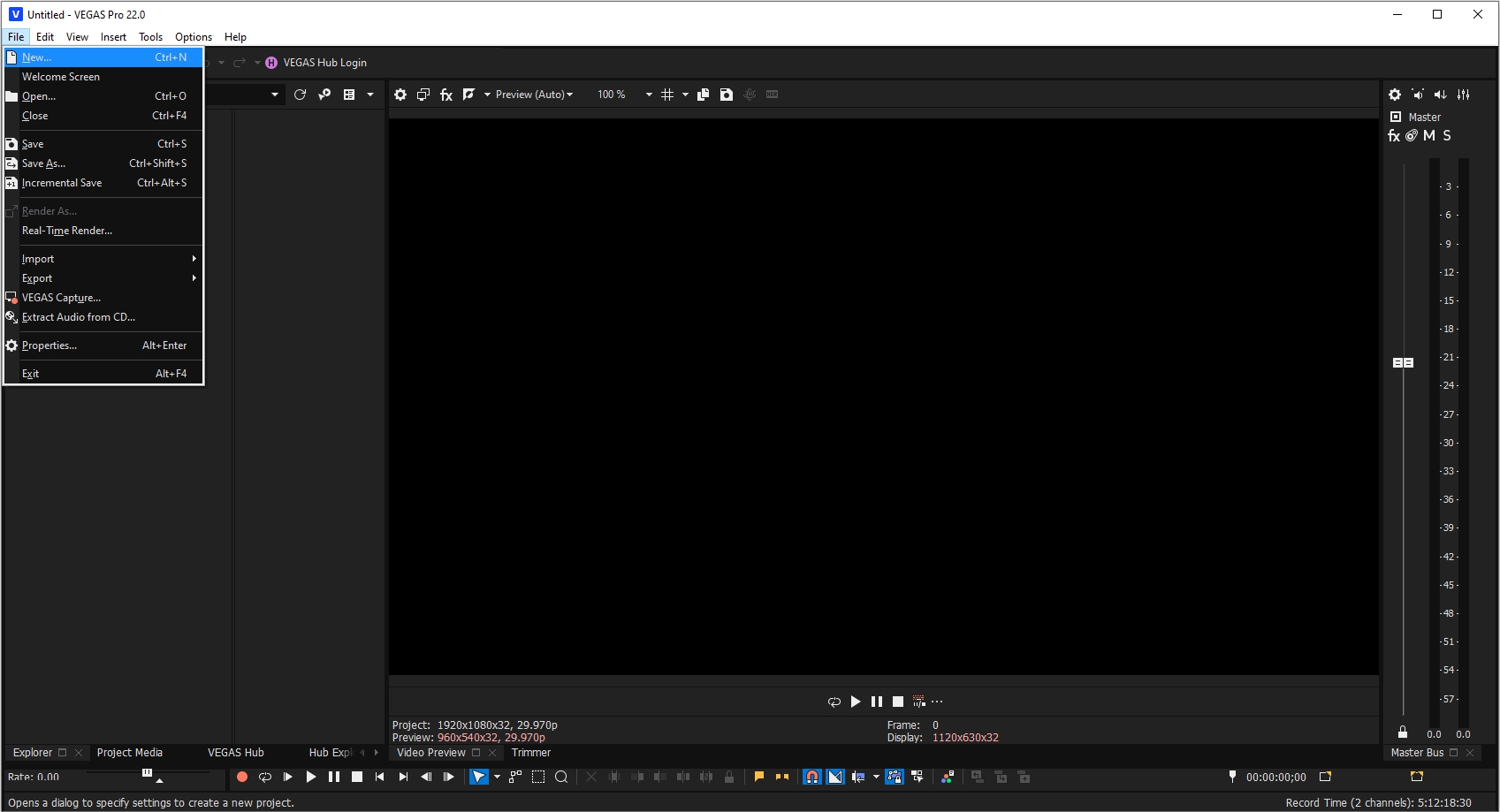The image size is (1500, 812).
Task: Toggle Dim output speaker icon
Action: [1441, 95]
